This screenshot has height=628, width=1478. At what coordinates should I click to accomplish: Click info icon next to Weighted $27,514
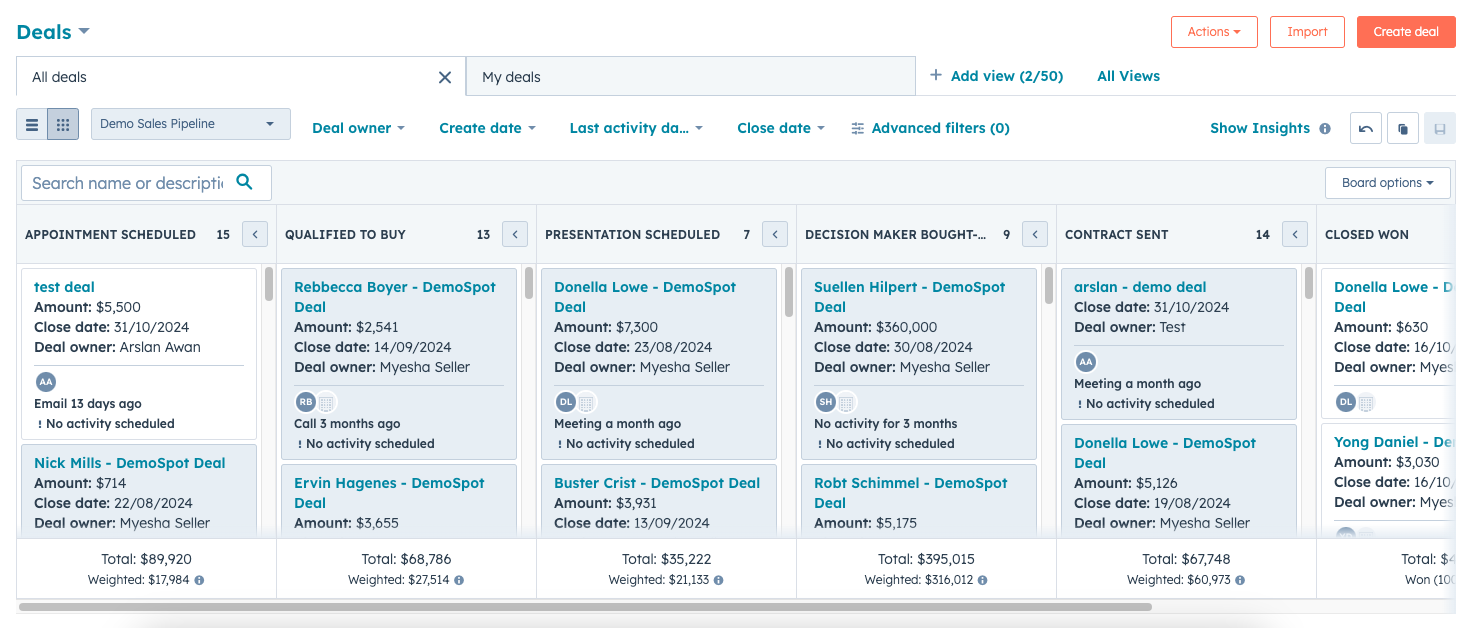459,580
